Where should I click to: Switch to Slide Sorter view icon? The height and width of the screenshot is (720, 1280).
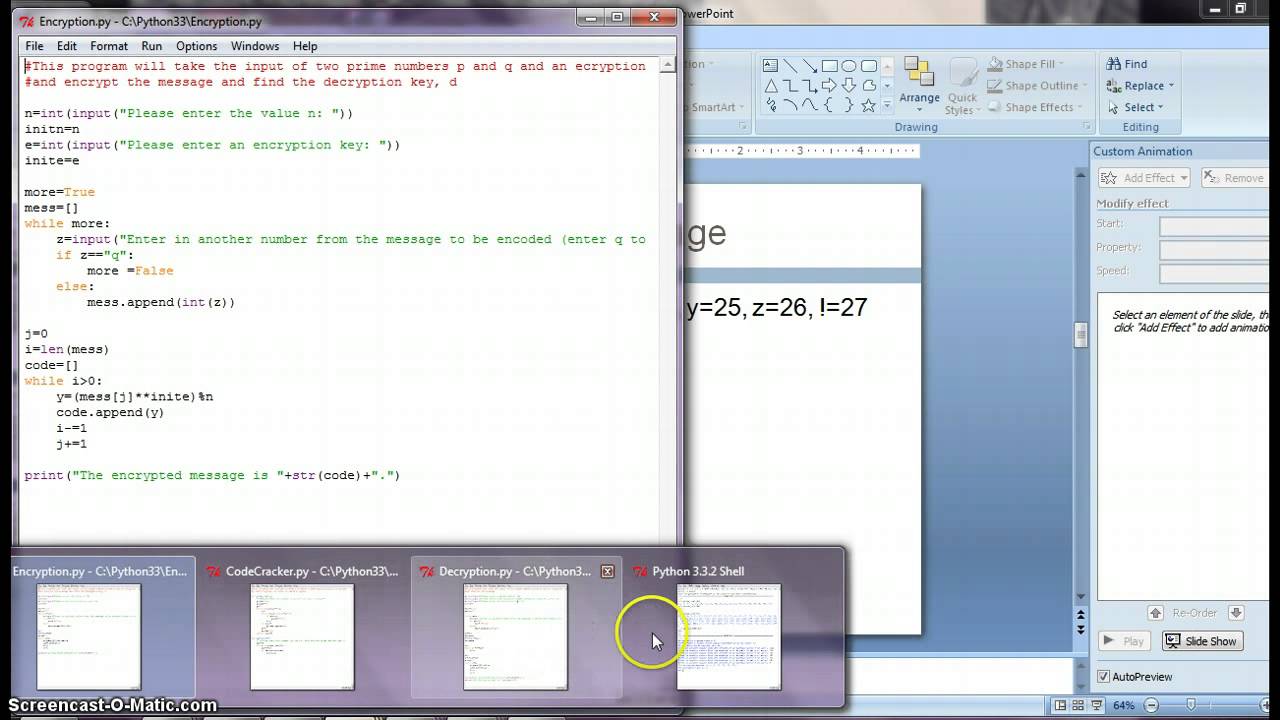[x=1079, y=706]
